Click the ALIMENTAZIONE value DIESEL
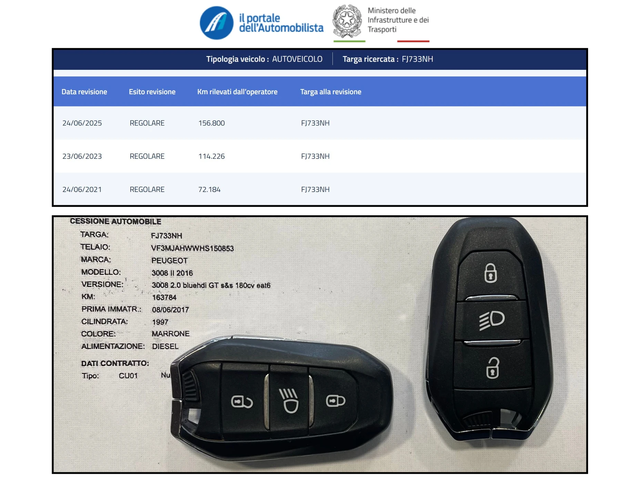The image size is (640, 480). [x=165, y=347]
